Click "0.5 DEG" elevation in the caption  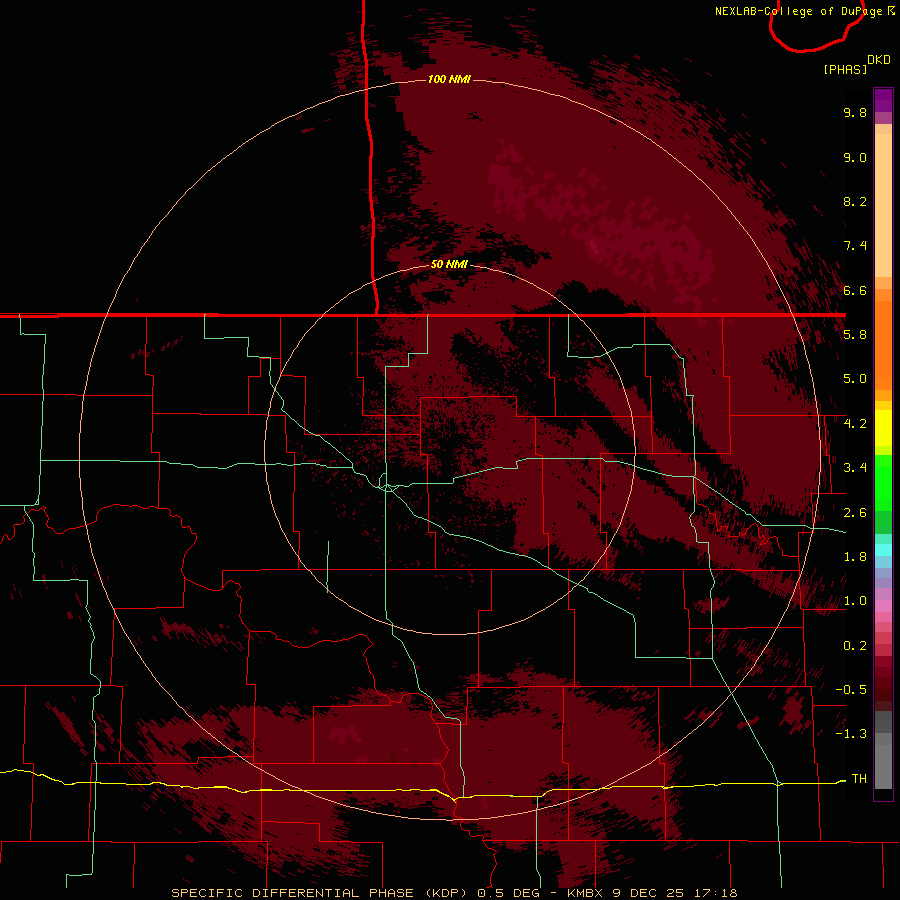click(x=509, y=893)
